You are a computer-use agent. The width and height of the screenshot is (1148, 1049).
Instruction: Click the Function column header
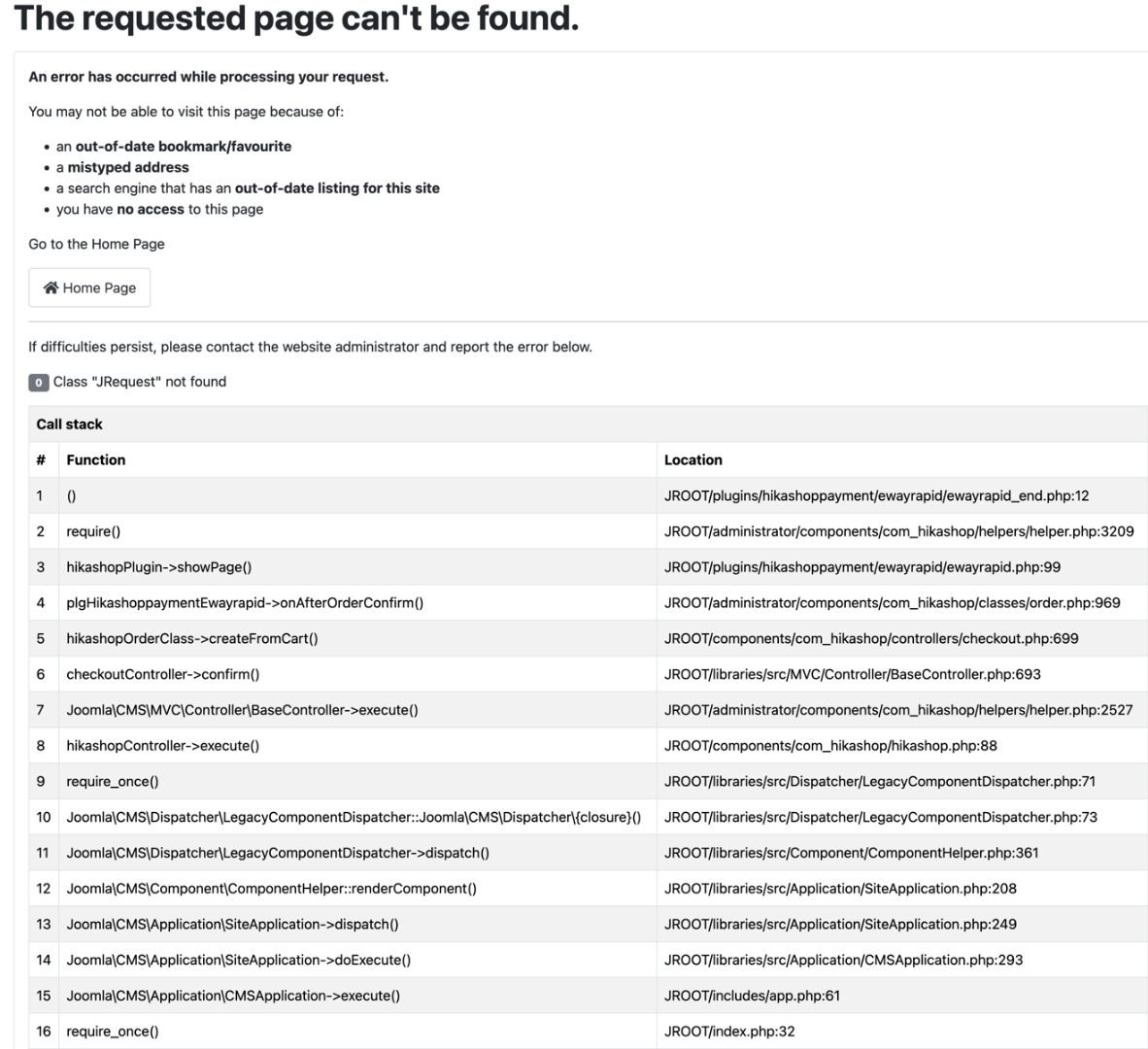(96, 460)
